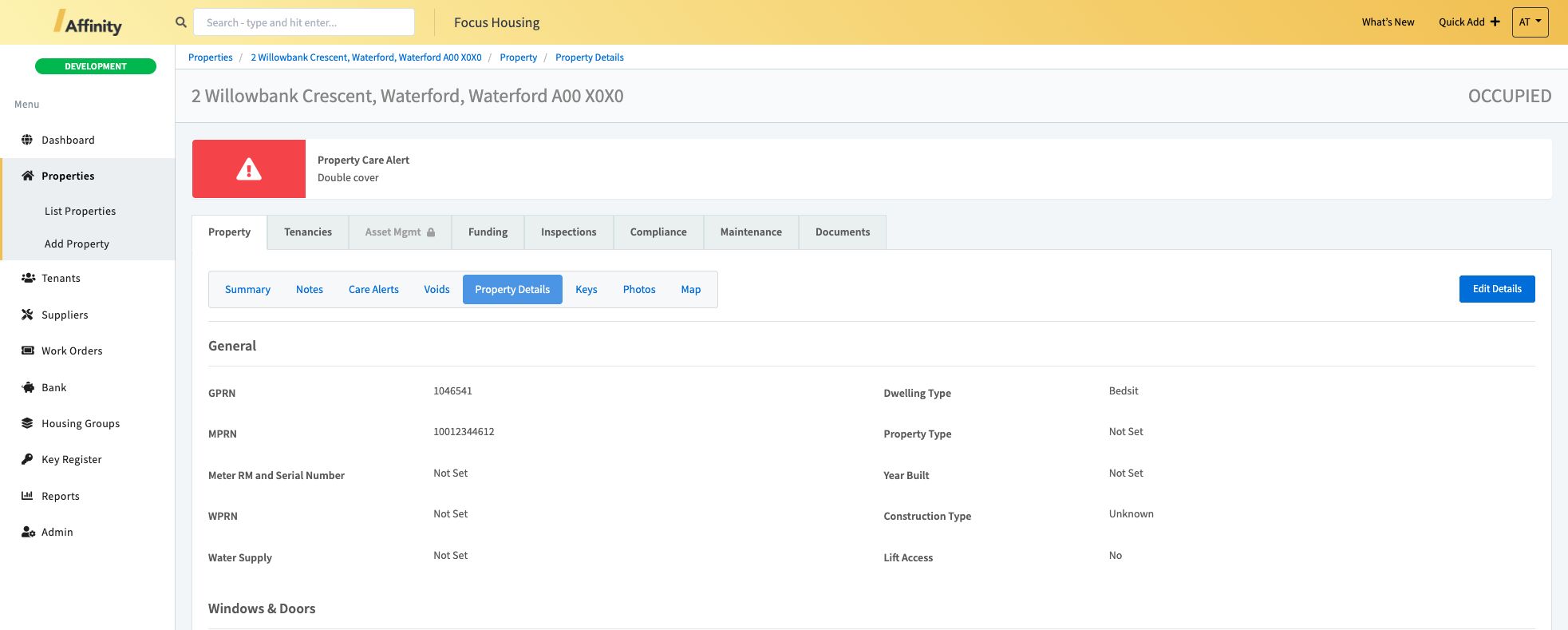The image size is (1568, 630).
Task: Click the search magnifier icon
Action: (181, 22)
